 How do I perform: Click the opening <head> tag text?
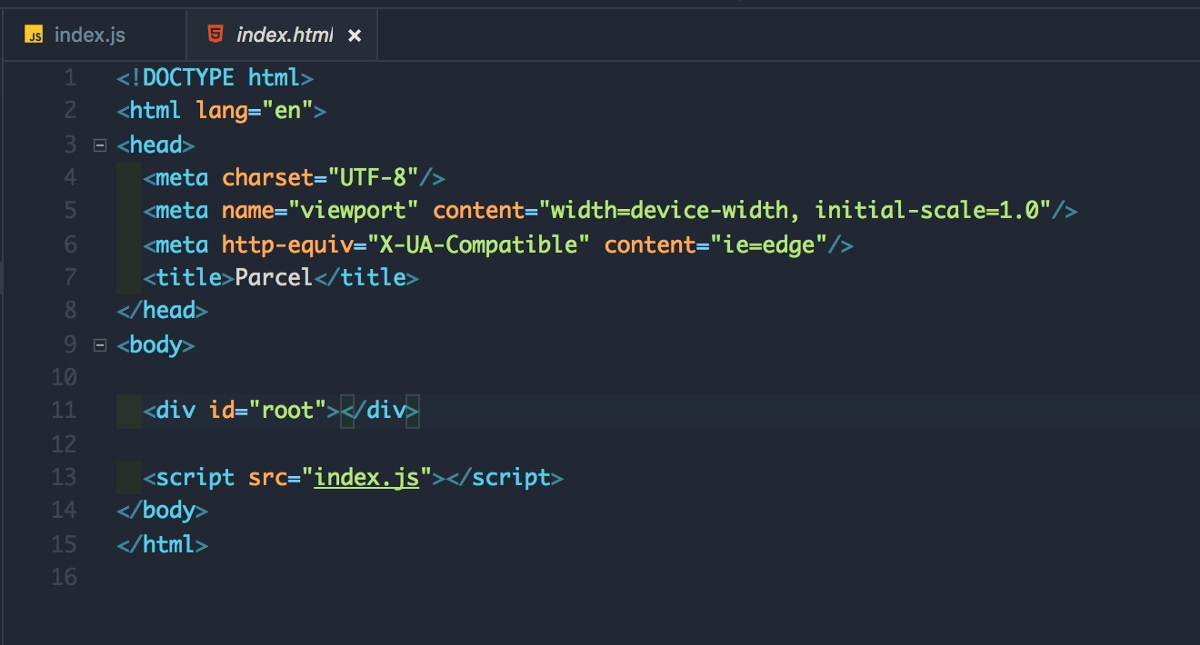156,145
